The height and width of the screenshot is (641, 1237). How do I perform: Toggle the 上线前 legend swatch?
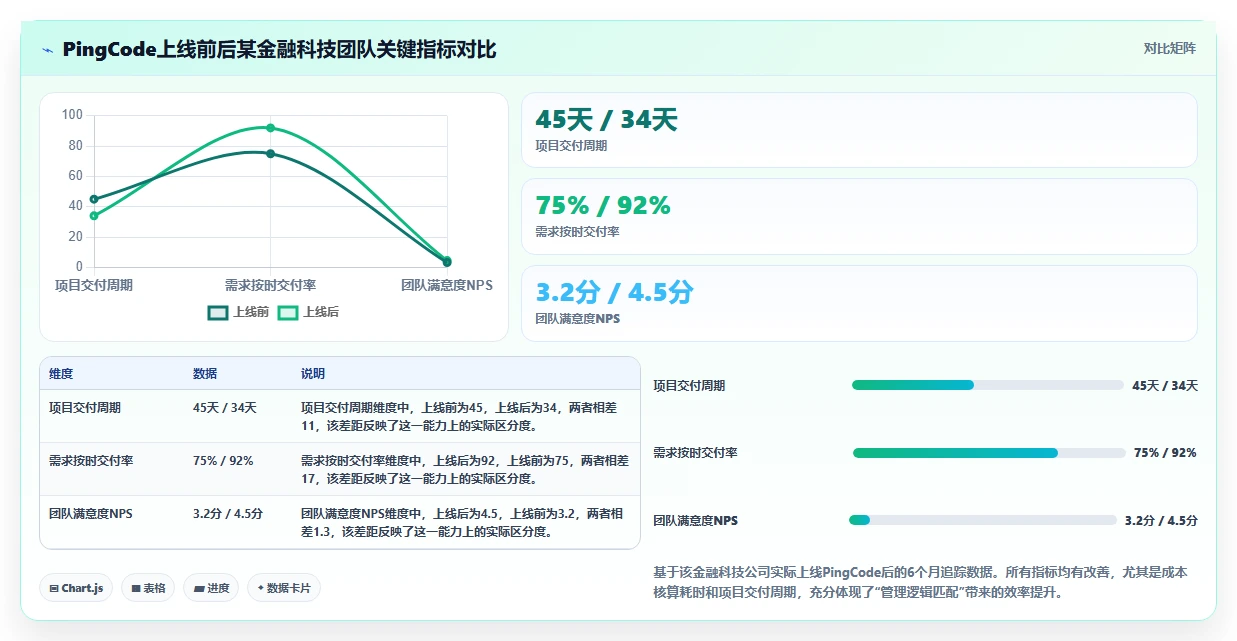pyautogui.click(x=218, y=312)
